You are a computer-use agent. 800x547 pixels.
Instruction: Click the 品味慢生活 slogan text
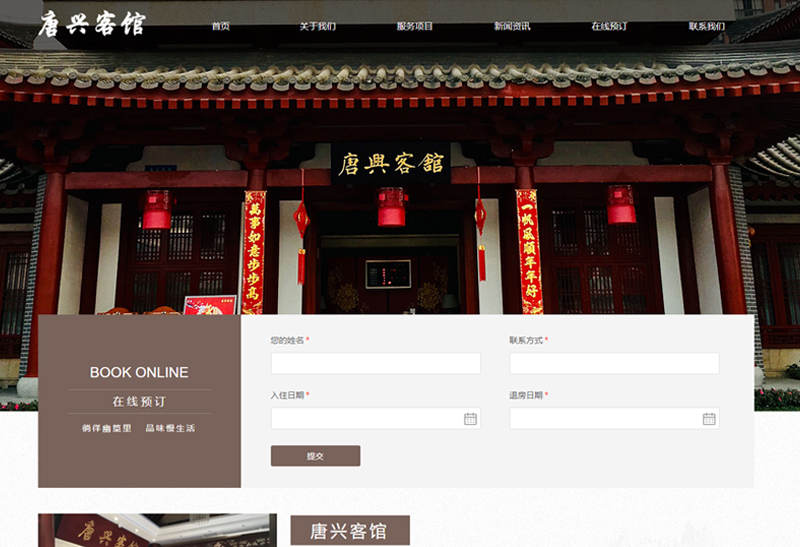(x=170, y=428)
